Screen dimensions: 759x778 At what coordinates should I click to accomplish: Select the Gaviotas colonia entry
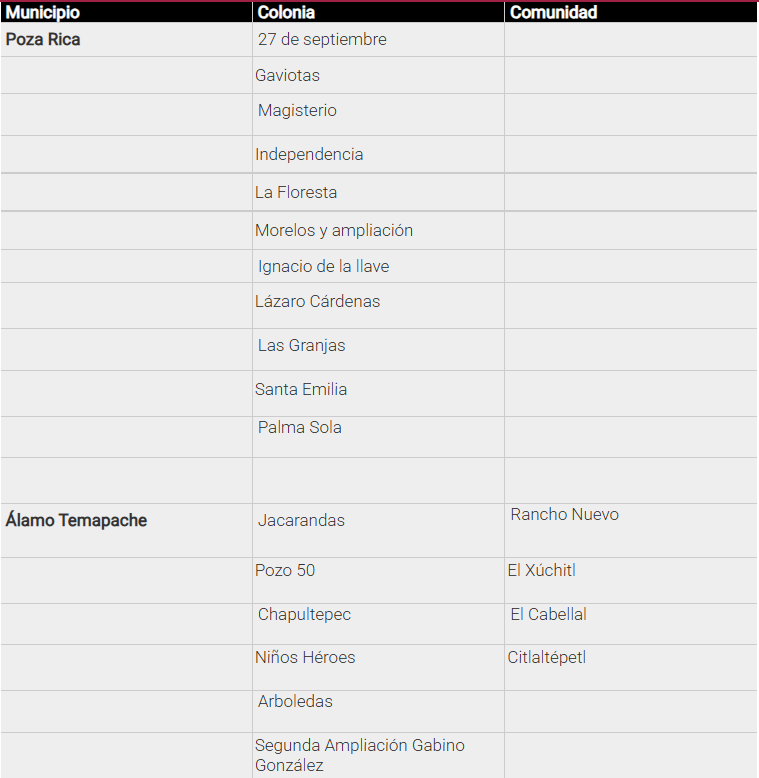[288, 75]
